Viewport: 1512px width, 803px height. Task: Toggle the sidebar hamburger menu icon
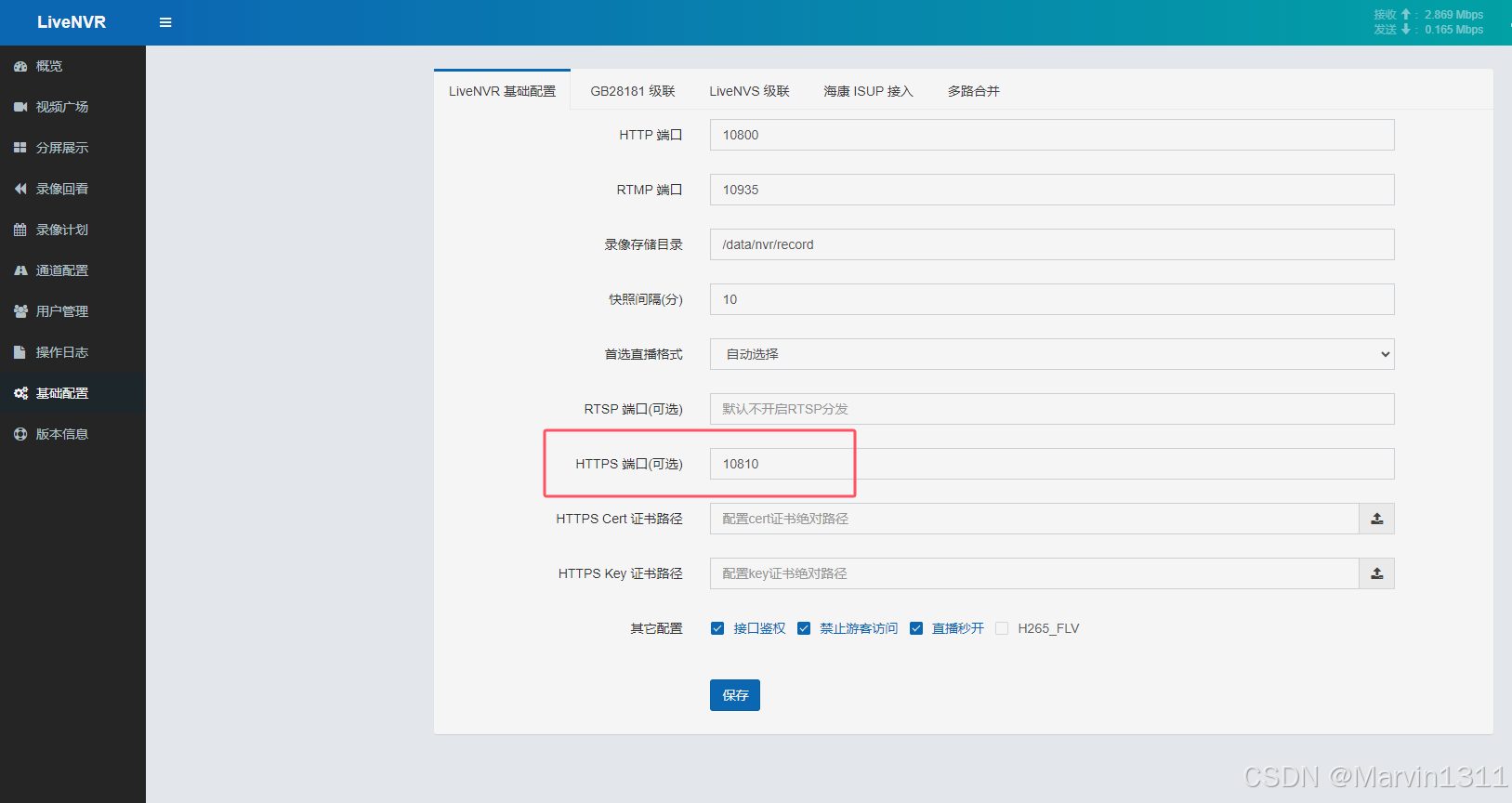click(x=165, y=22)
